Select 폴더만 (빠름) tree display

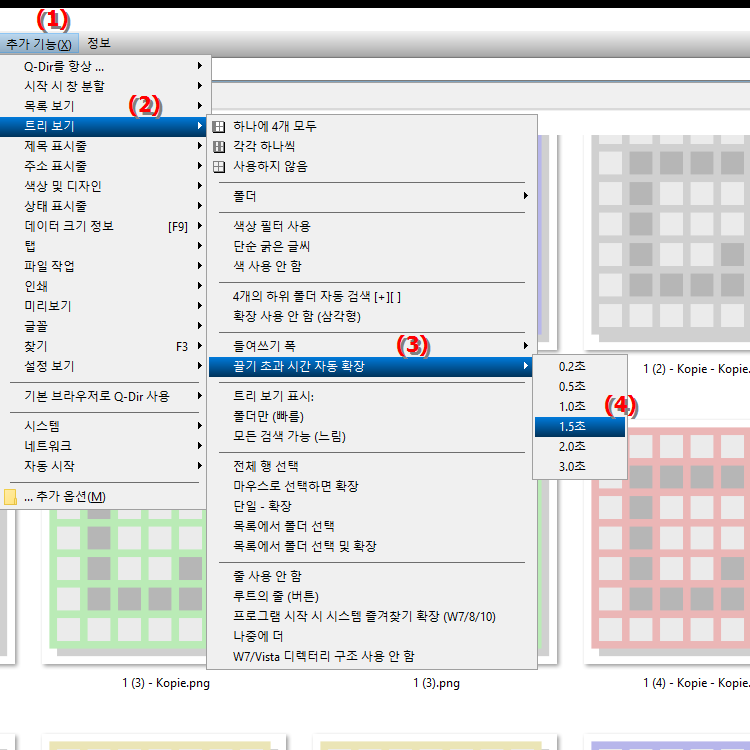(x=371, y=416)
